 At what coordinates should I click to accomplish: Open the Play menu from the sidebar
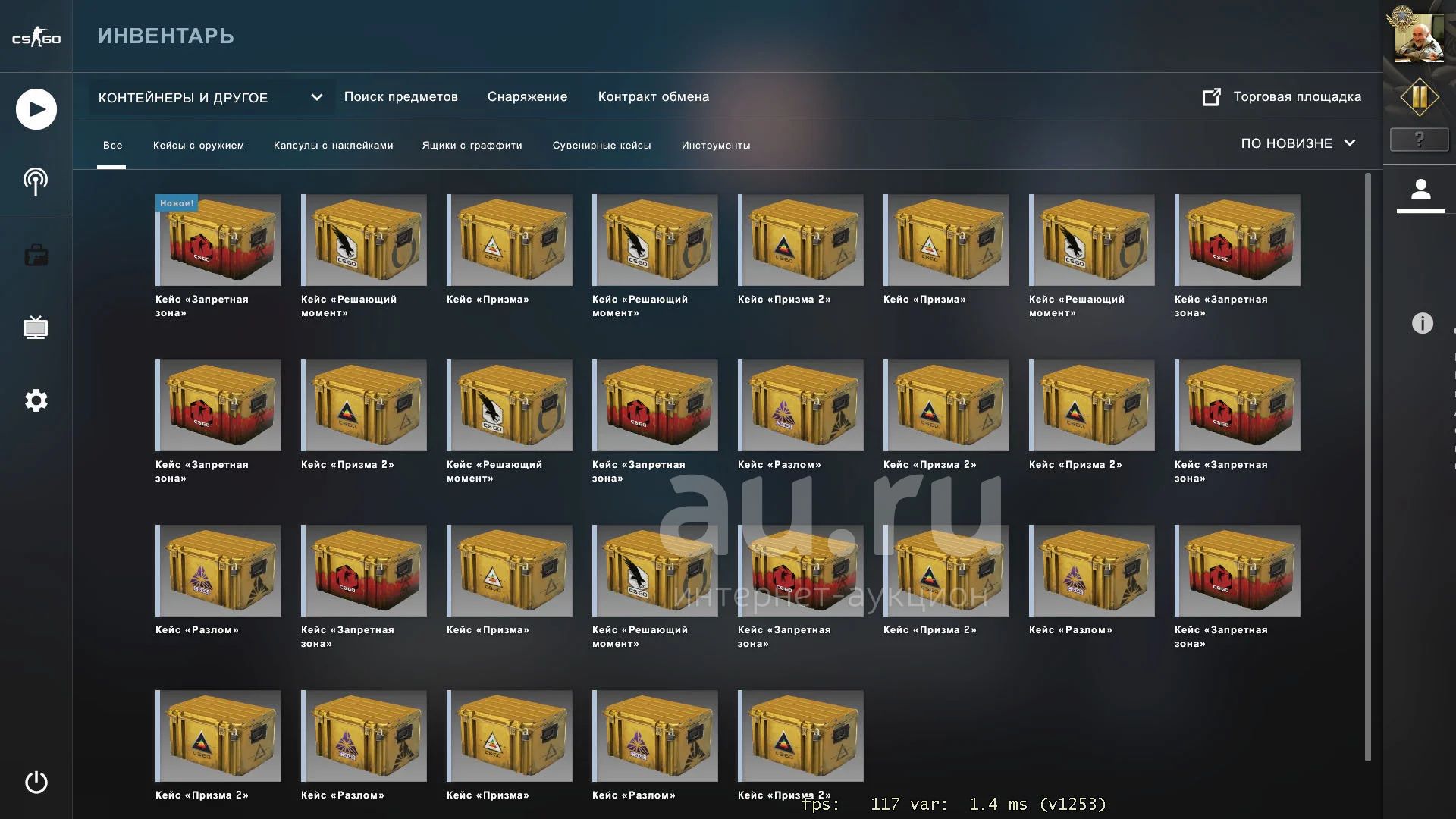coord(36,109)
